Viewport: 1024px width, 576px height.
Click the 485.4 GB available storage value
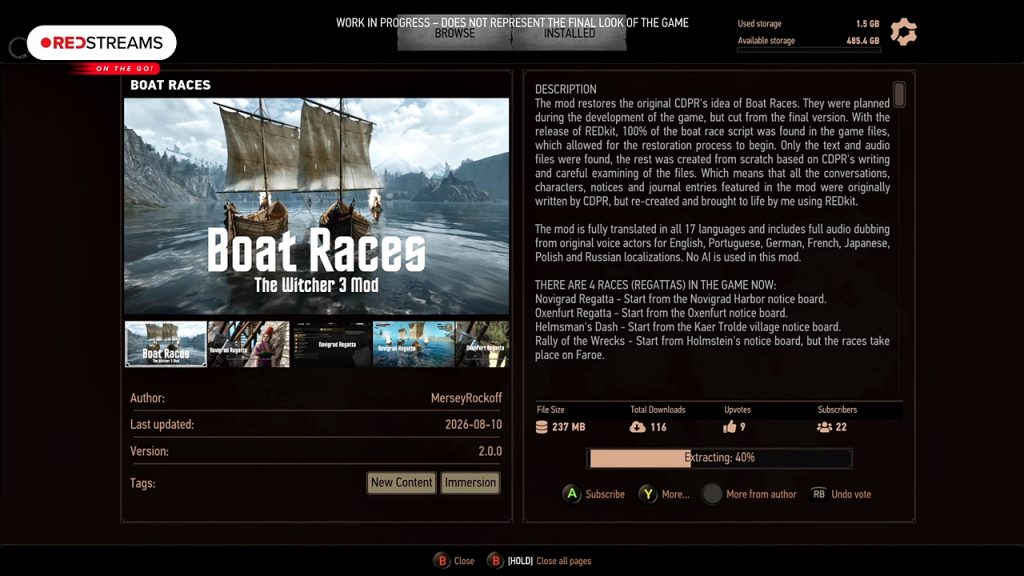point(863,40)
